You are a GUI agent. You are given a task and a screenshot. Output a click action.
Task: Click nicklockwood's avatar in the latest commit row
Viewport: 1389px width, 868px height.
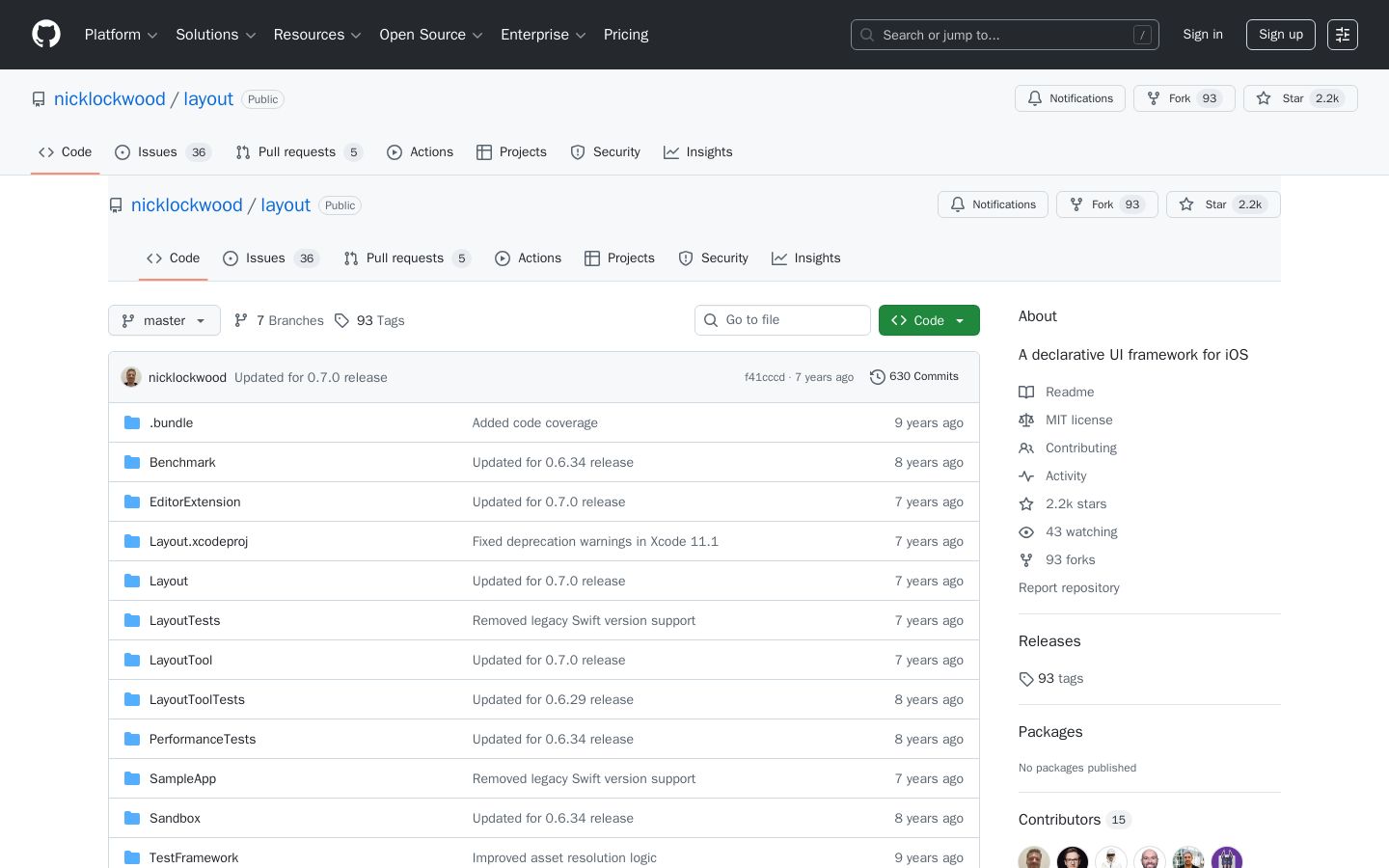(x=131, y=377)
